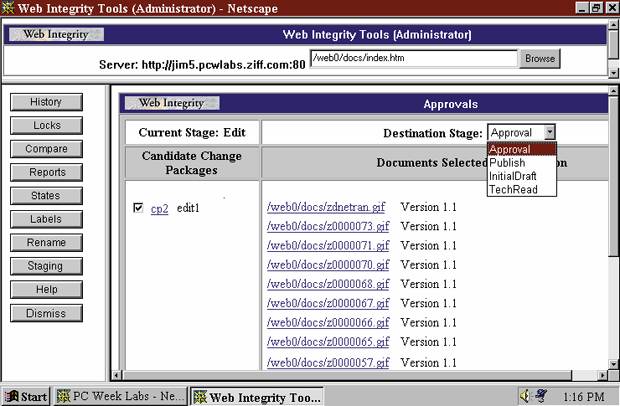This screenshot has height=406, width=620.
Task: Click the Netscape window title bar icon
Action: tap(8, 8)
